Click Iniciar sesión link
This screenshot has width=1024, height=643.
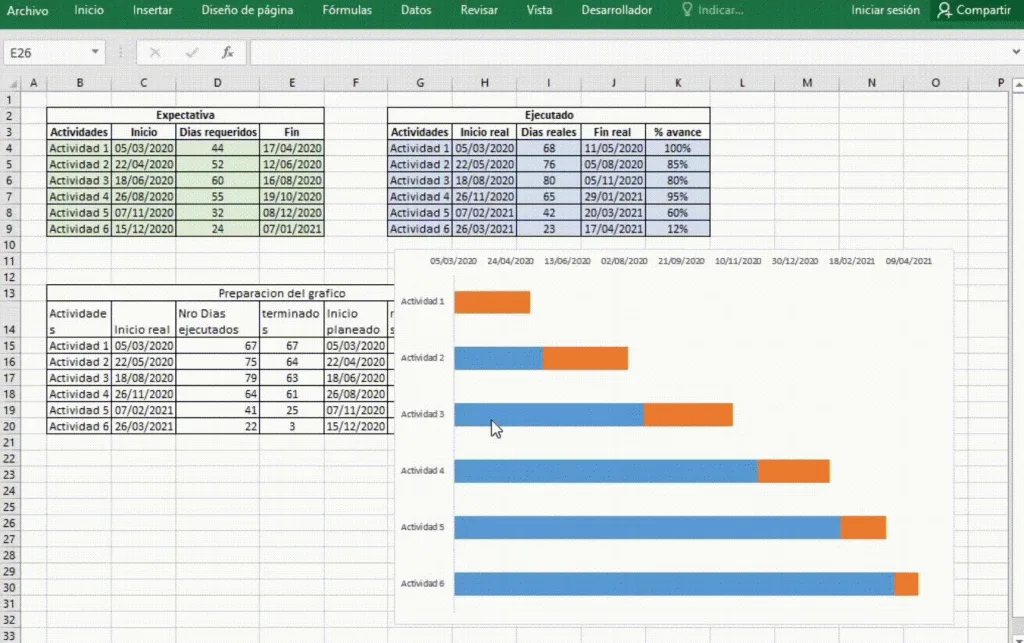coord(885,10)
